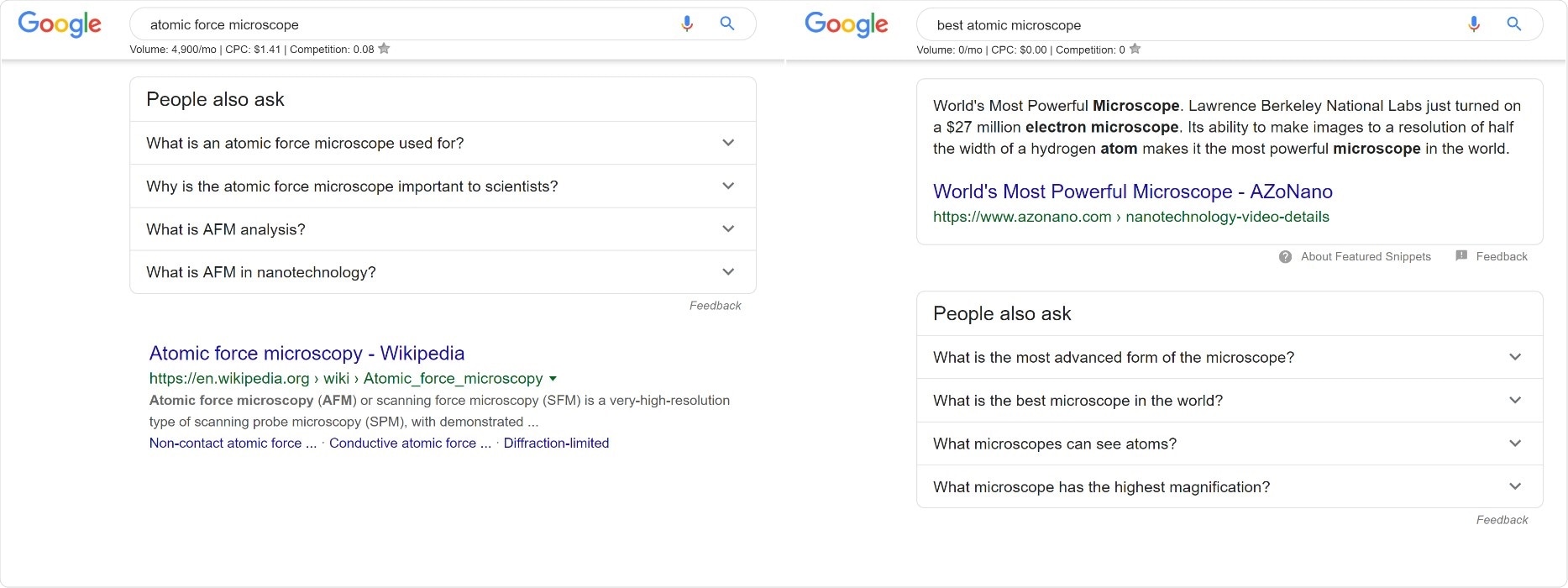Click the Google logo in left search page
The image size is (1568, 588).
60,24
